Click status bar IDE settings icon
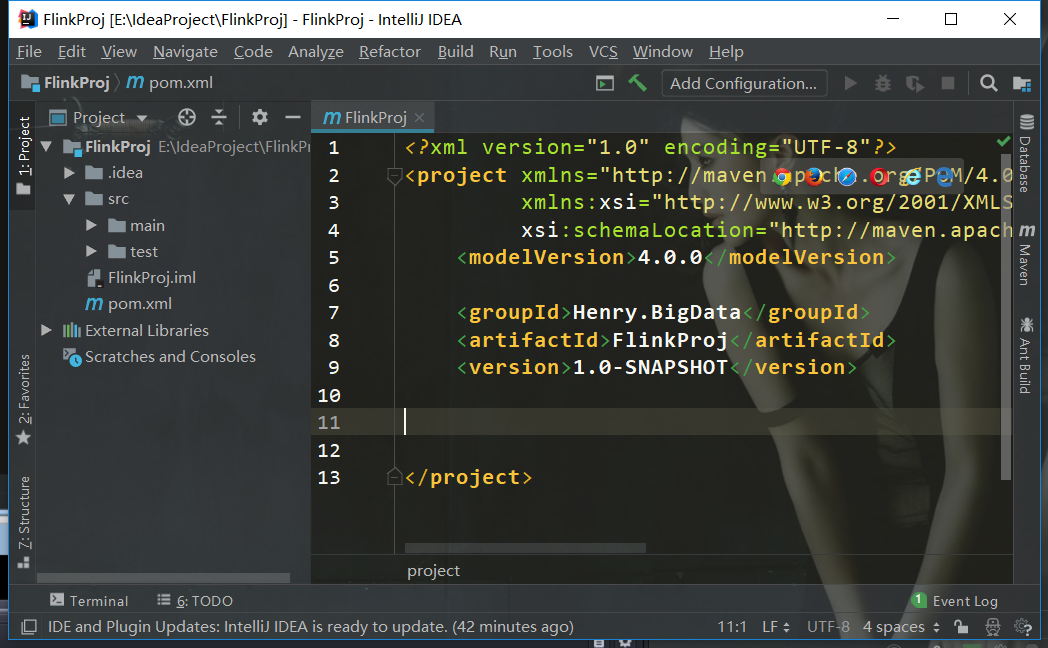 (1023, 627)
